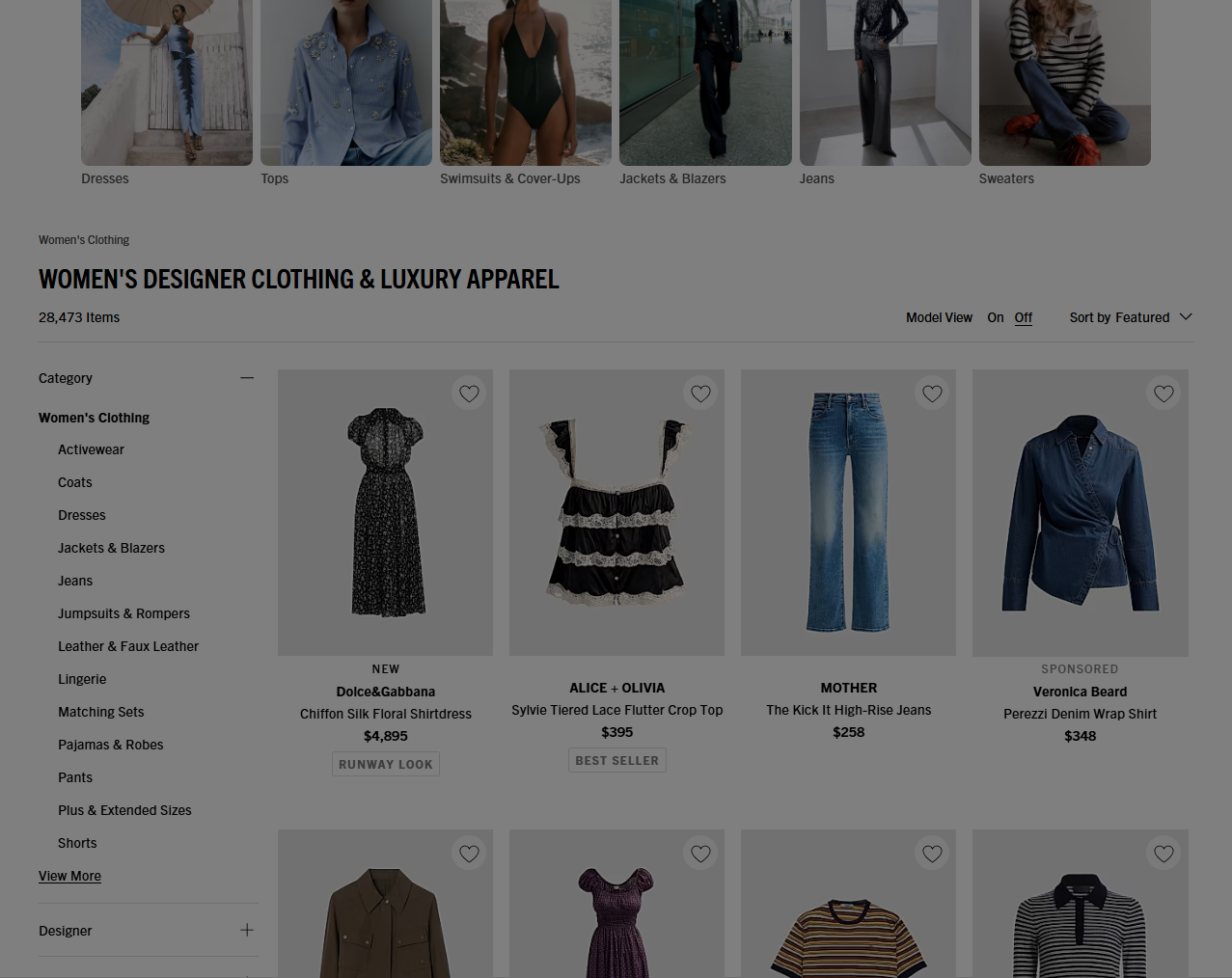The height and width of the screenshot is (978, 1232).
Task: Filter by Matching Sets
Action: click(100, 712)
